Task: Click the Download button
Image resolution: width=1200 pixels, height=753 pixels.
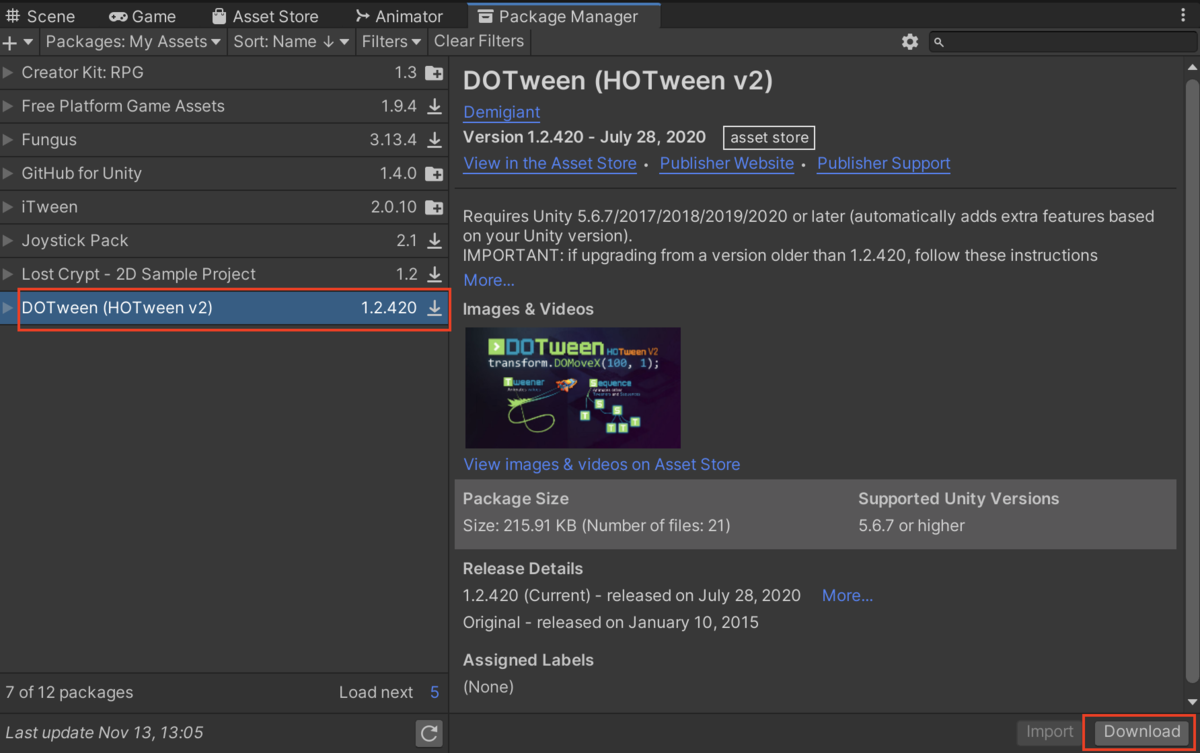Action: [x=1142, y=732]
